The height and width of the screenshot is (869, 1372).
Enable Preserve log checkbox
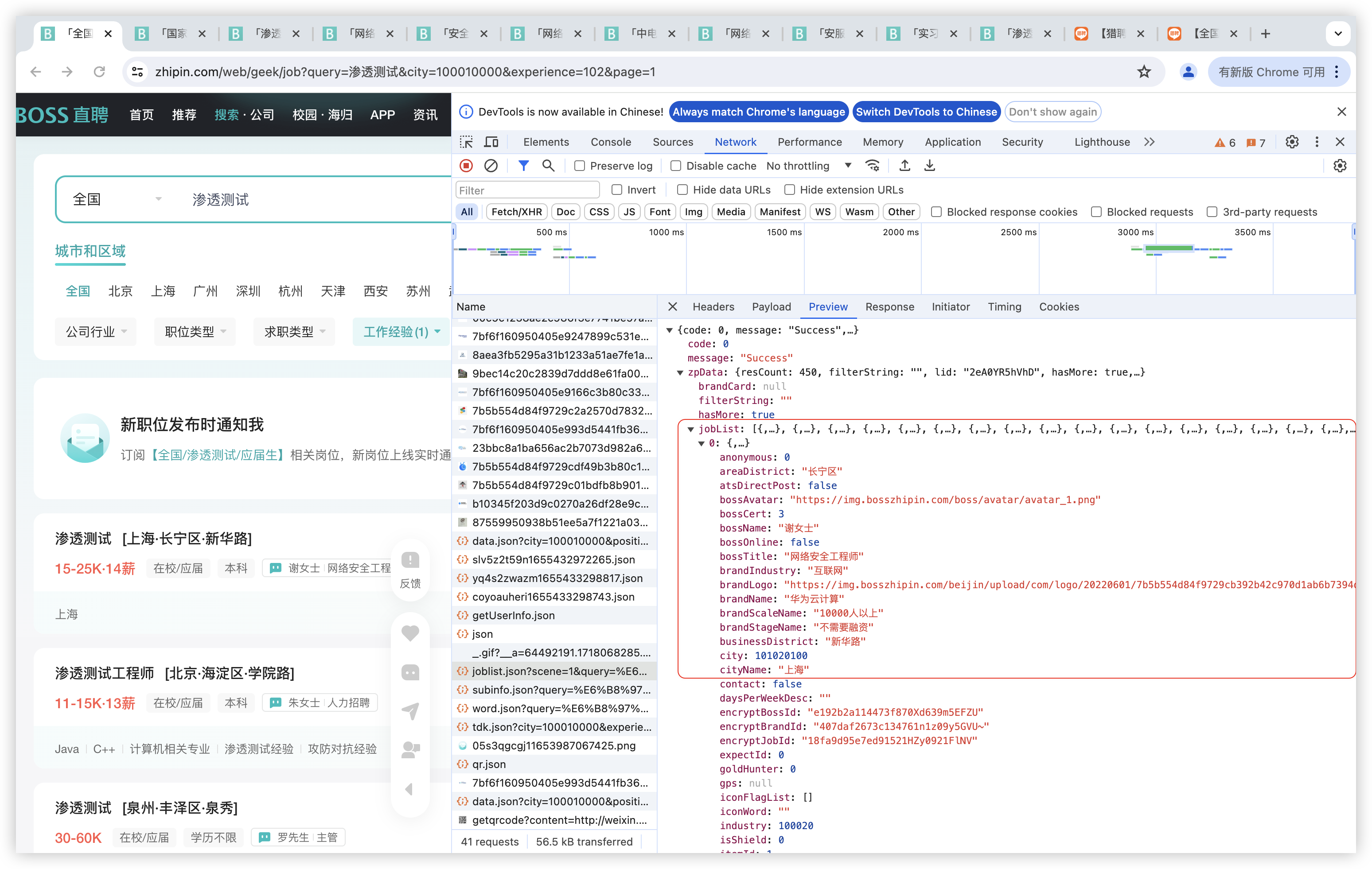(x=580, y=166)
